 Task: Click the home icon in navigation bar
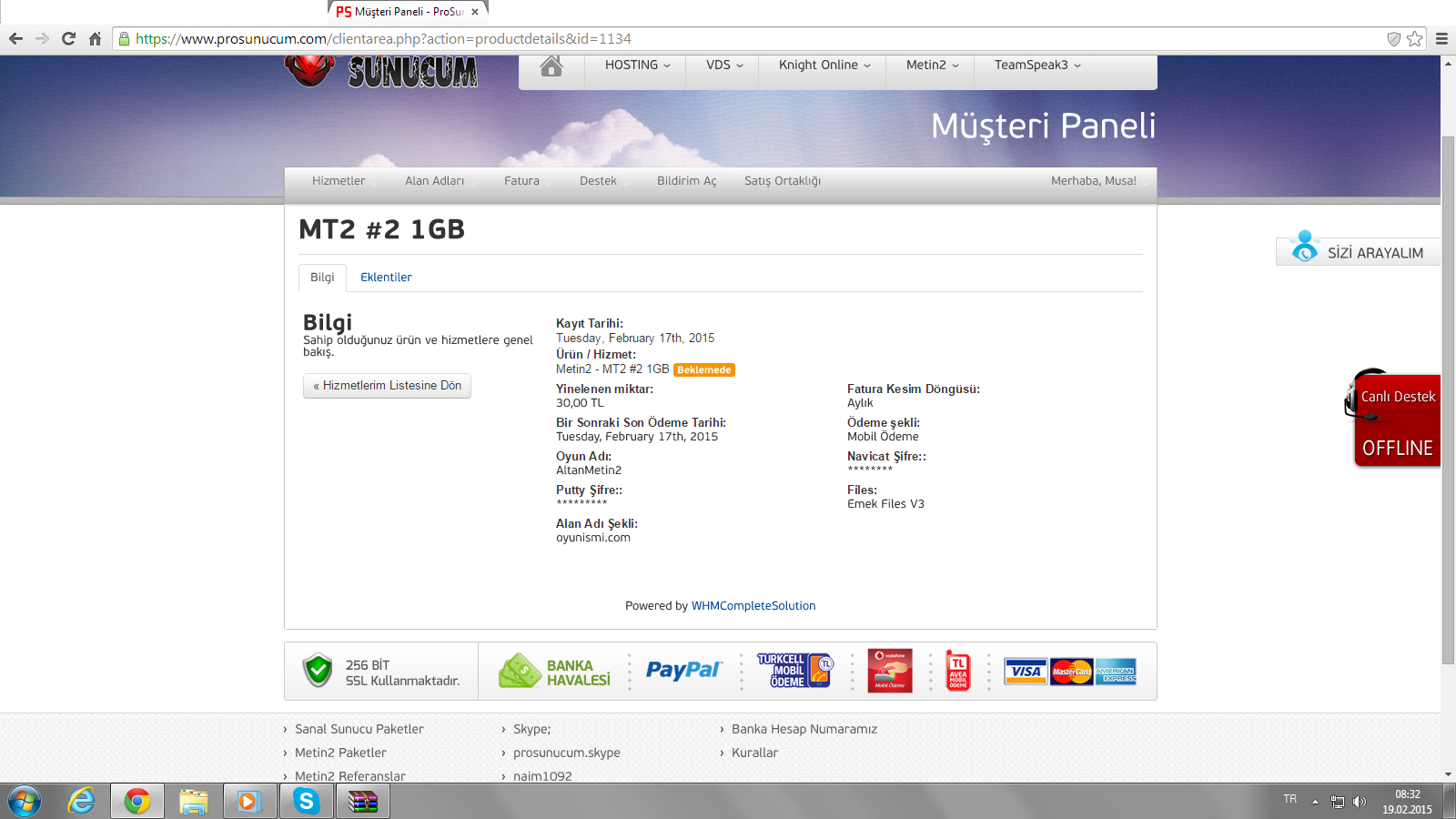pos(551,66)
